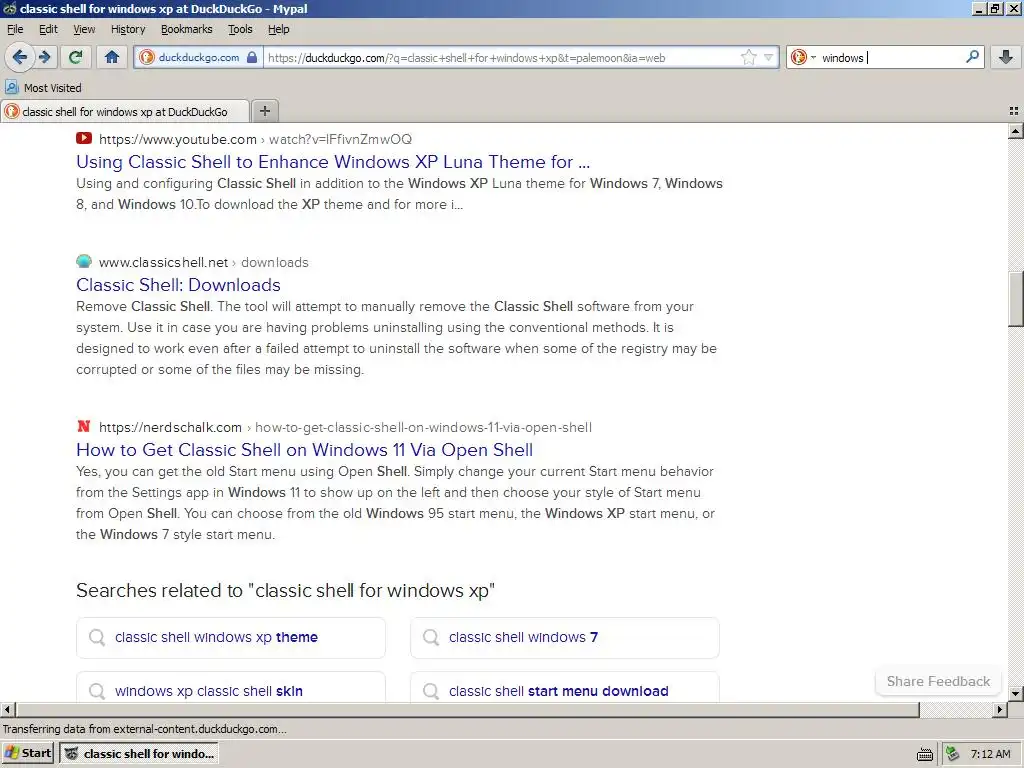
Task: Open the Bookmarks menu
Action: pos(186,29)
